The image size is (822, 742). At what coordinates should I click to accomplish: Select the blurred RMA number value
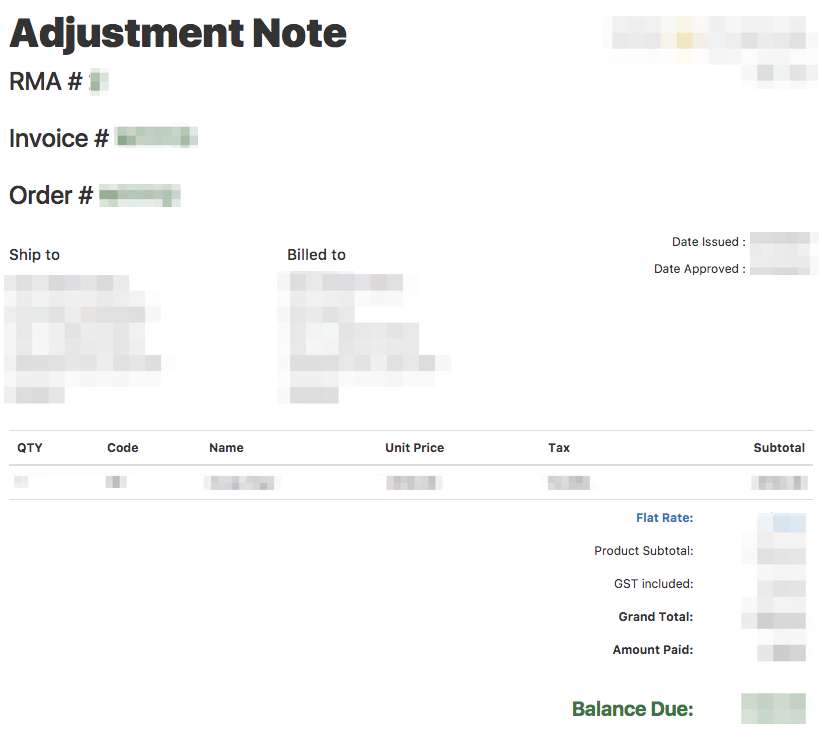pos(99,82)
